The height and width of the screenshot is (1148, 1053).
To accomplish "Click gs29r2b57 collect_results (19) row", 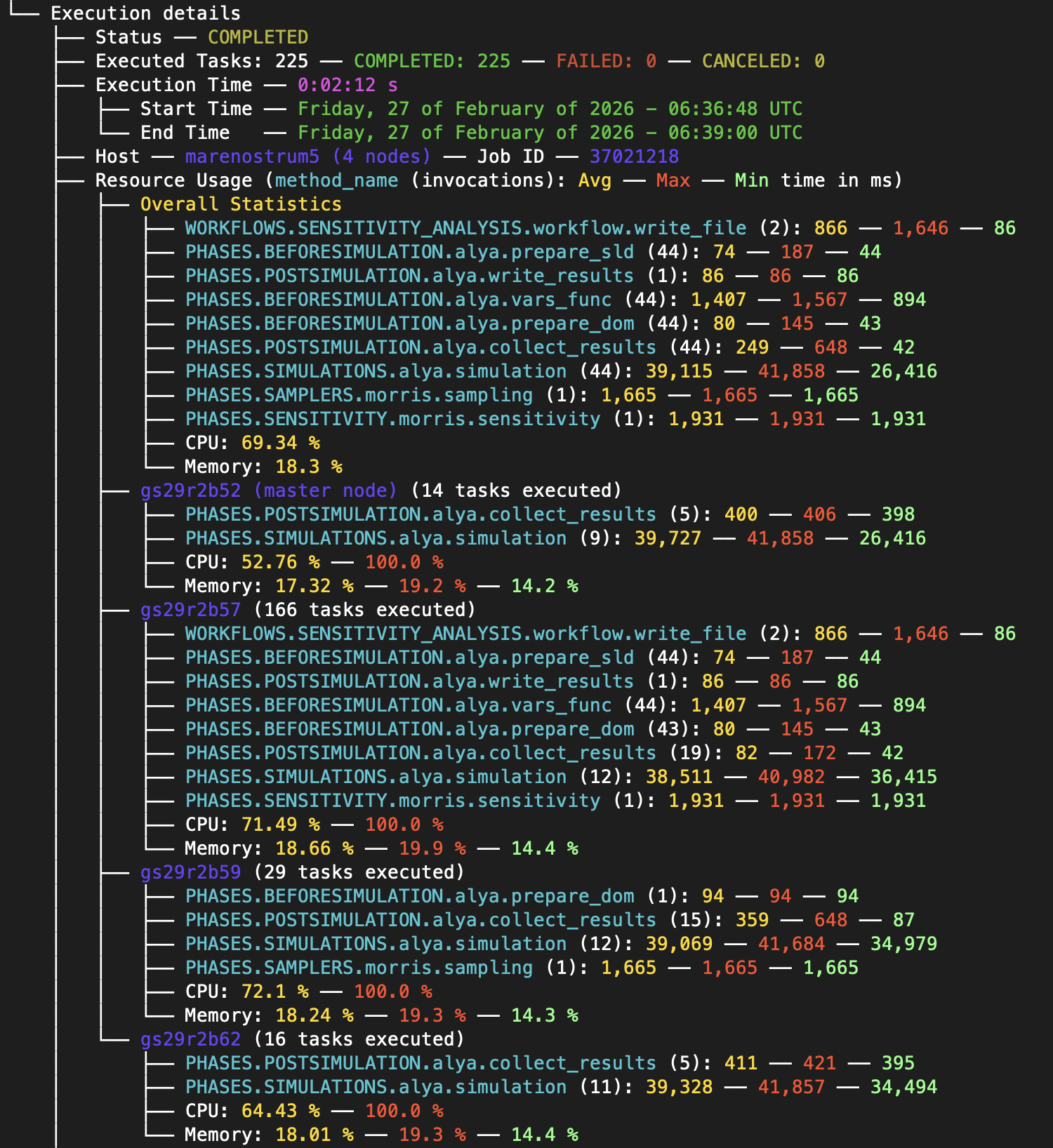I will (544, 753).
